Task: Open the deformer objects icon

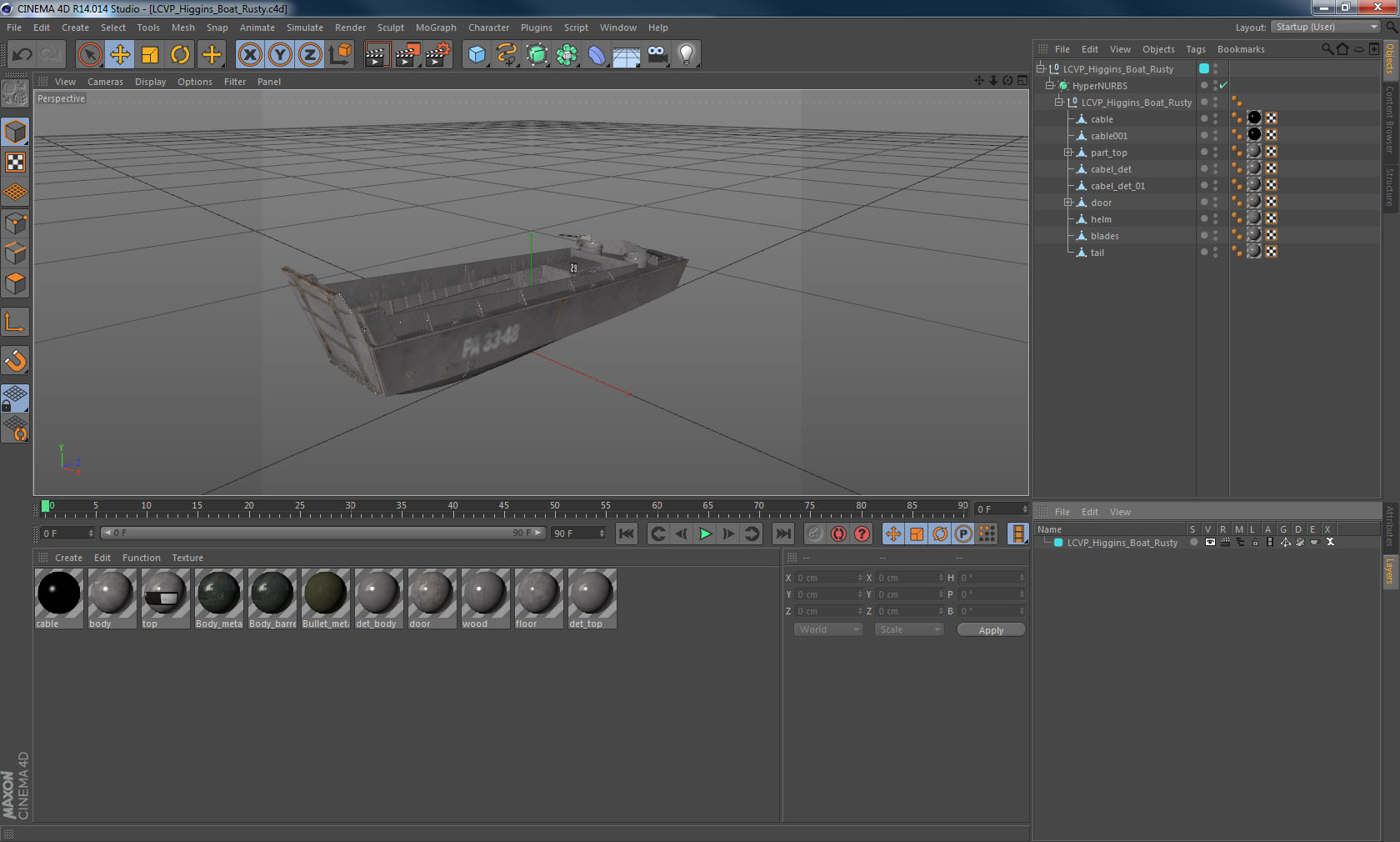Action: pos(597,55)
